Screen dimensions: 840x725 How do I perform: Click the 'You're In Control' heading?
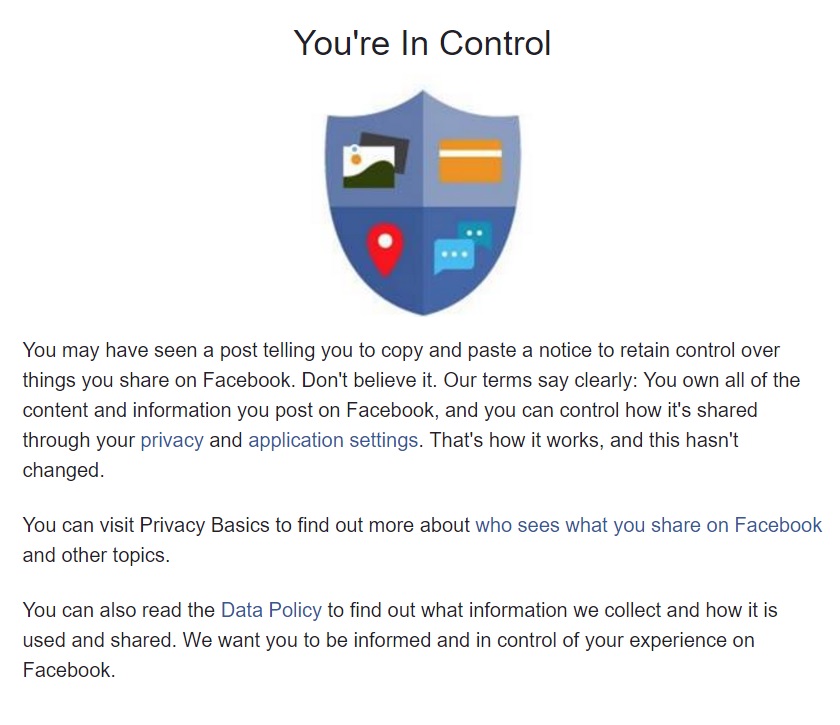(x=422, y=43)
